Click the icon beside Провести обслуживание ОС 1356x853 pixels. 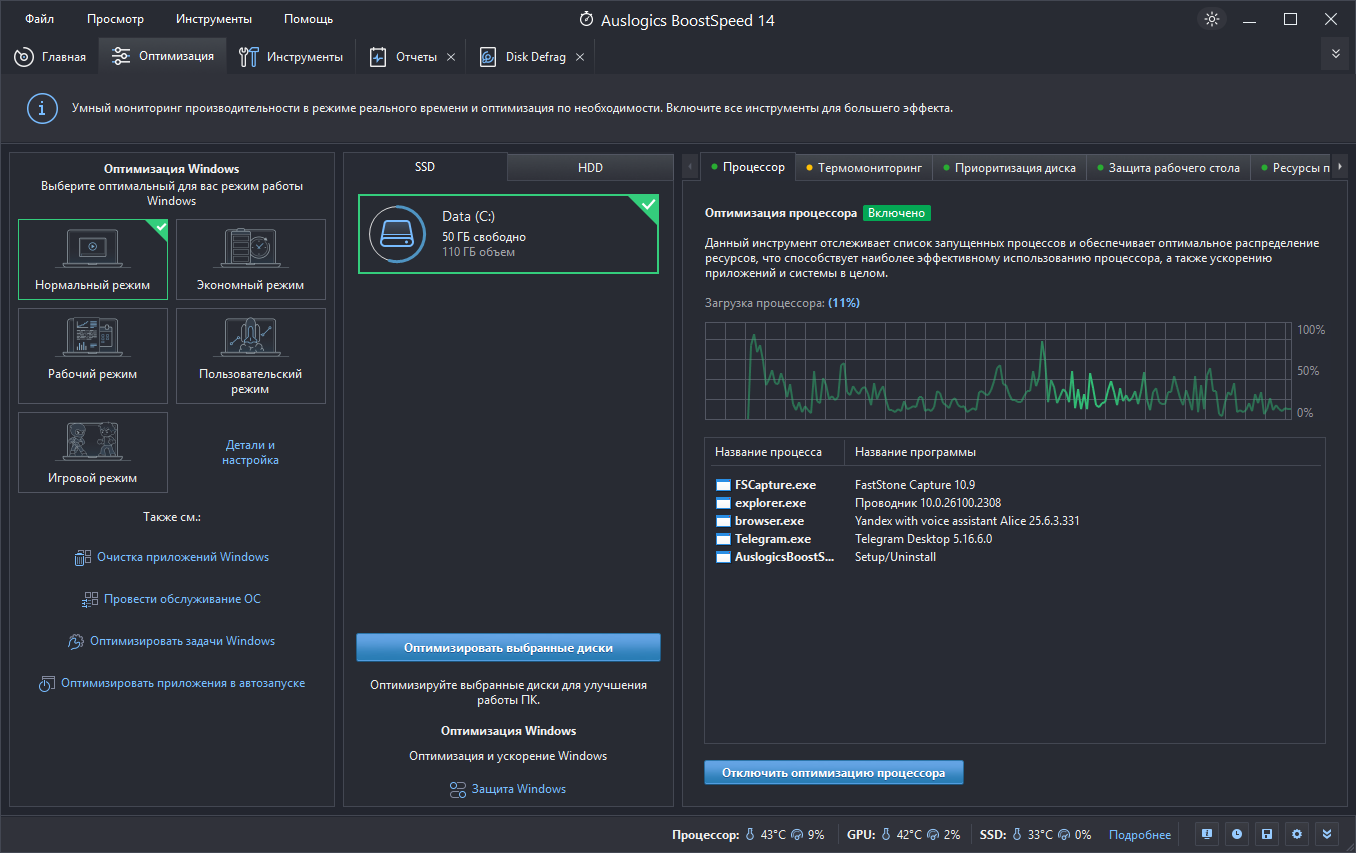[90, 599]
